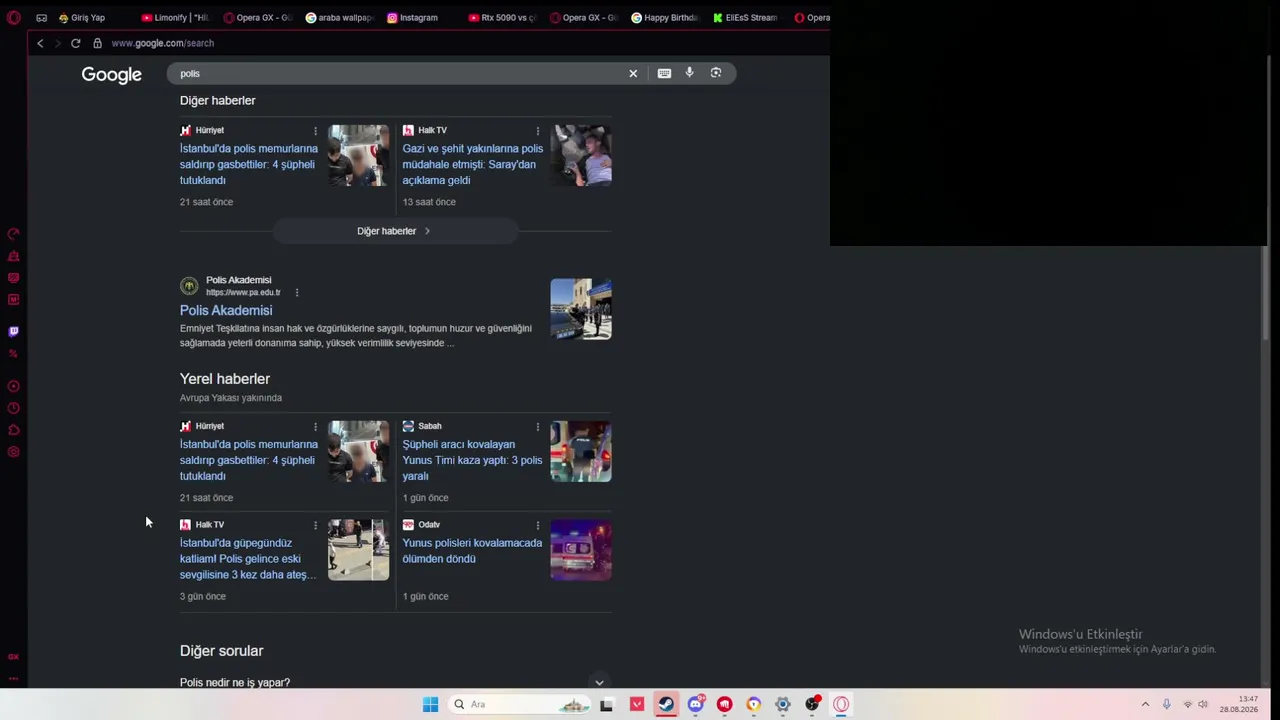Image resolution: width=1280 pixels, height=720 pixels.
Task: Click the address bar showing www.google.com/search
Action: tap(163, 43)
